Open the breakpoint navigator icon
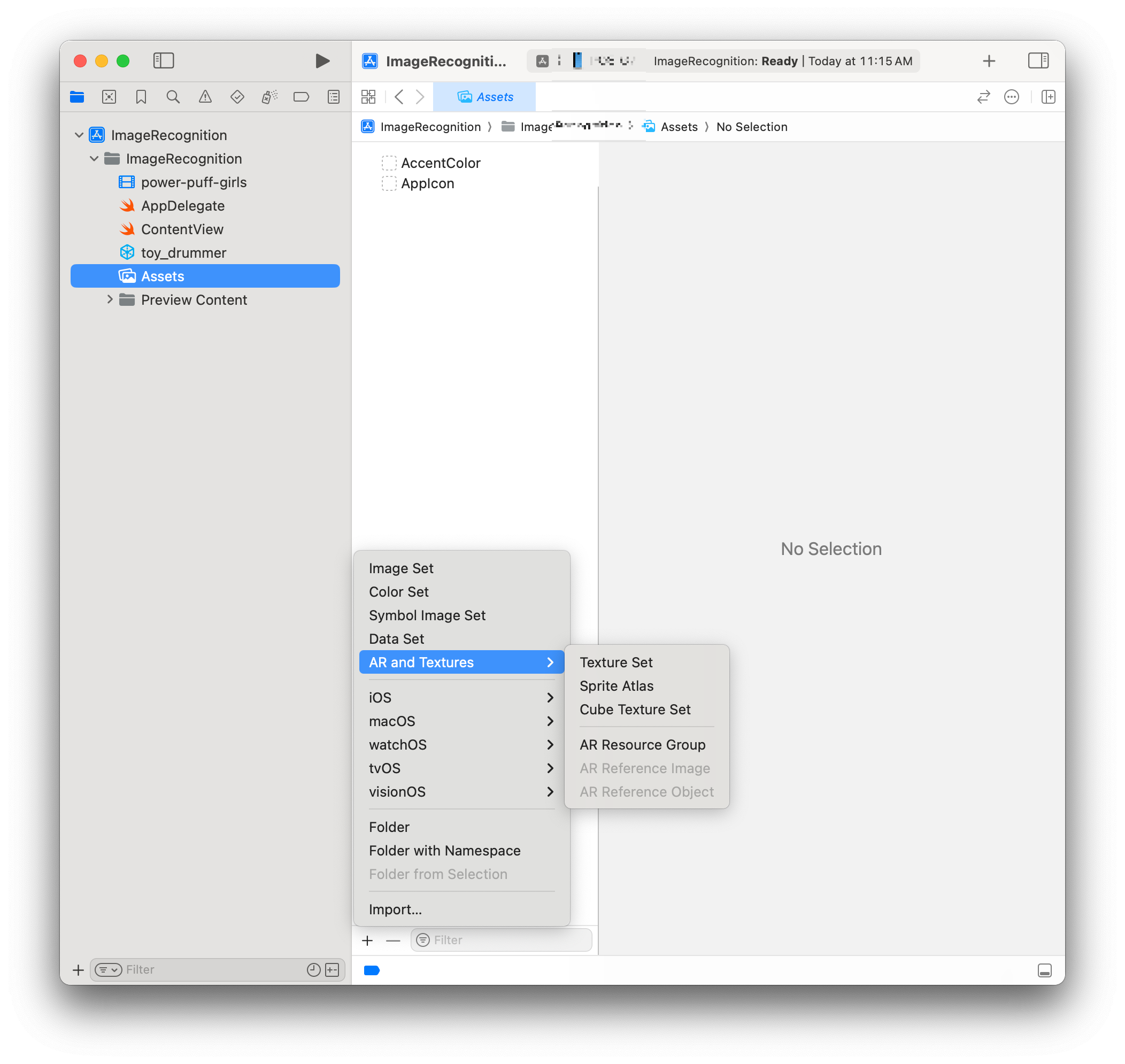 [x=301, y=97]
